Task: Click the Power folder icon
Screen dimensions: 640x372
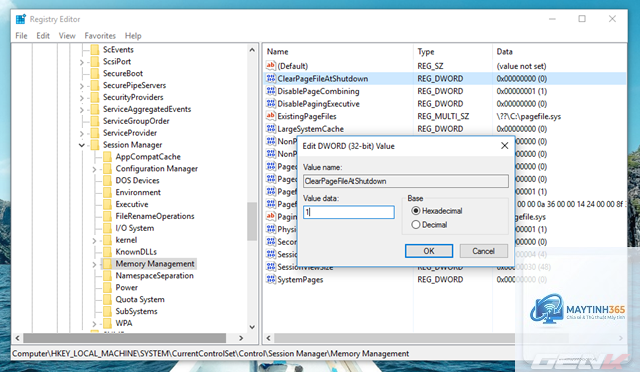Action: click(x=107, y=287)
